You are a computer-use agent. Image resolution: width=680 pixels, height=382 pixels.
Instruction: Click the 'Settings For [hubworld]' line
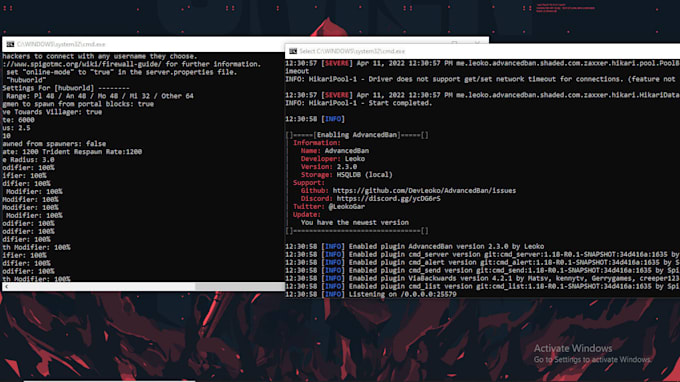(66, 88)
